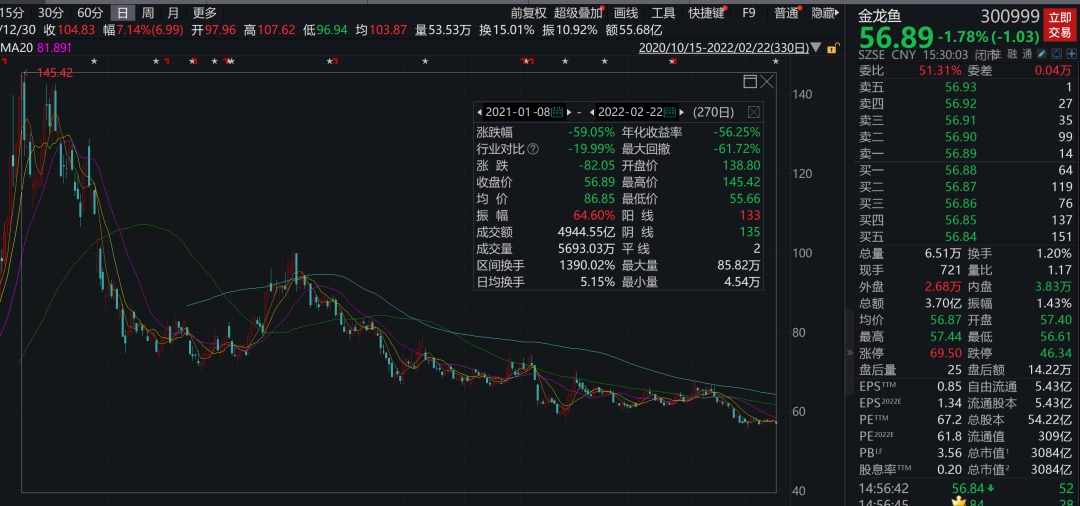
Task: Click the 14:56:42 trade tick row
Action: (966, 488)
